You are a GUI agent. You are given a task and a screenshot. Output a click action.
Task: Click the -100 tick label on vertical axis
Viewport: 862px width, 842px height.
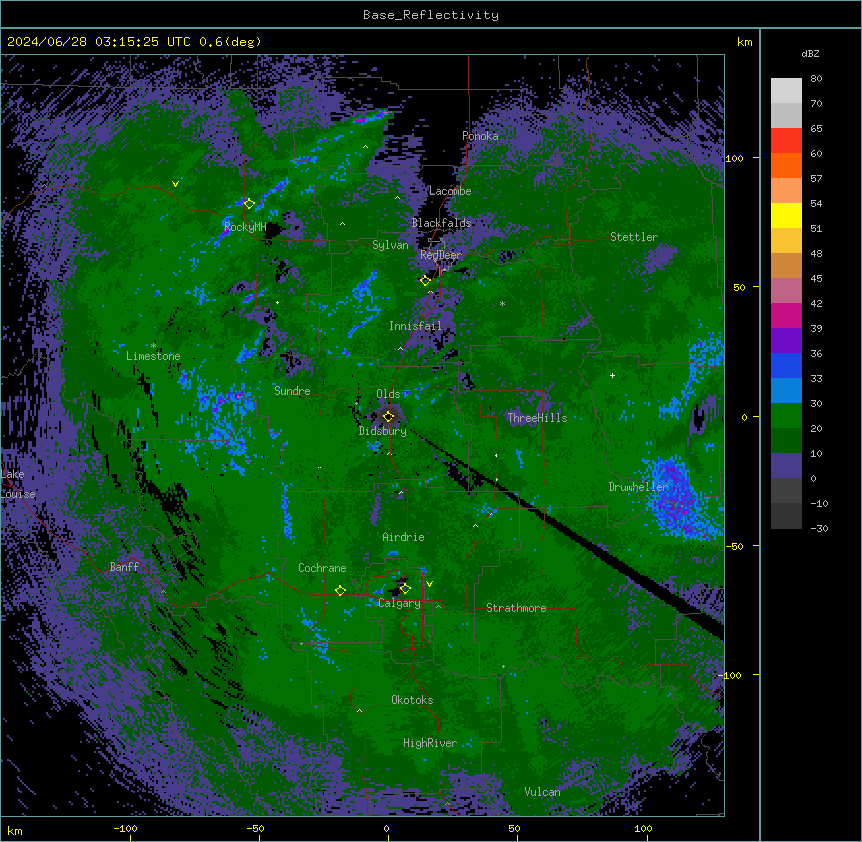(x=731, y=675)
